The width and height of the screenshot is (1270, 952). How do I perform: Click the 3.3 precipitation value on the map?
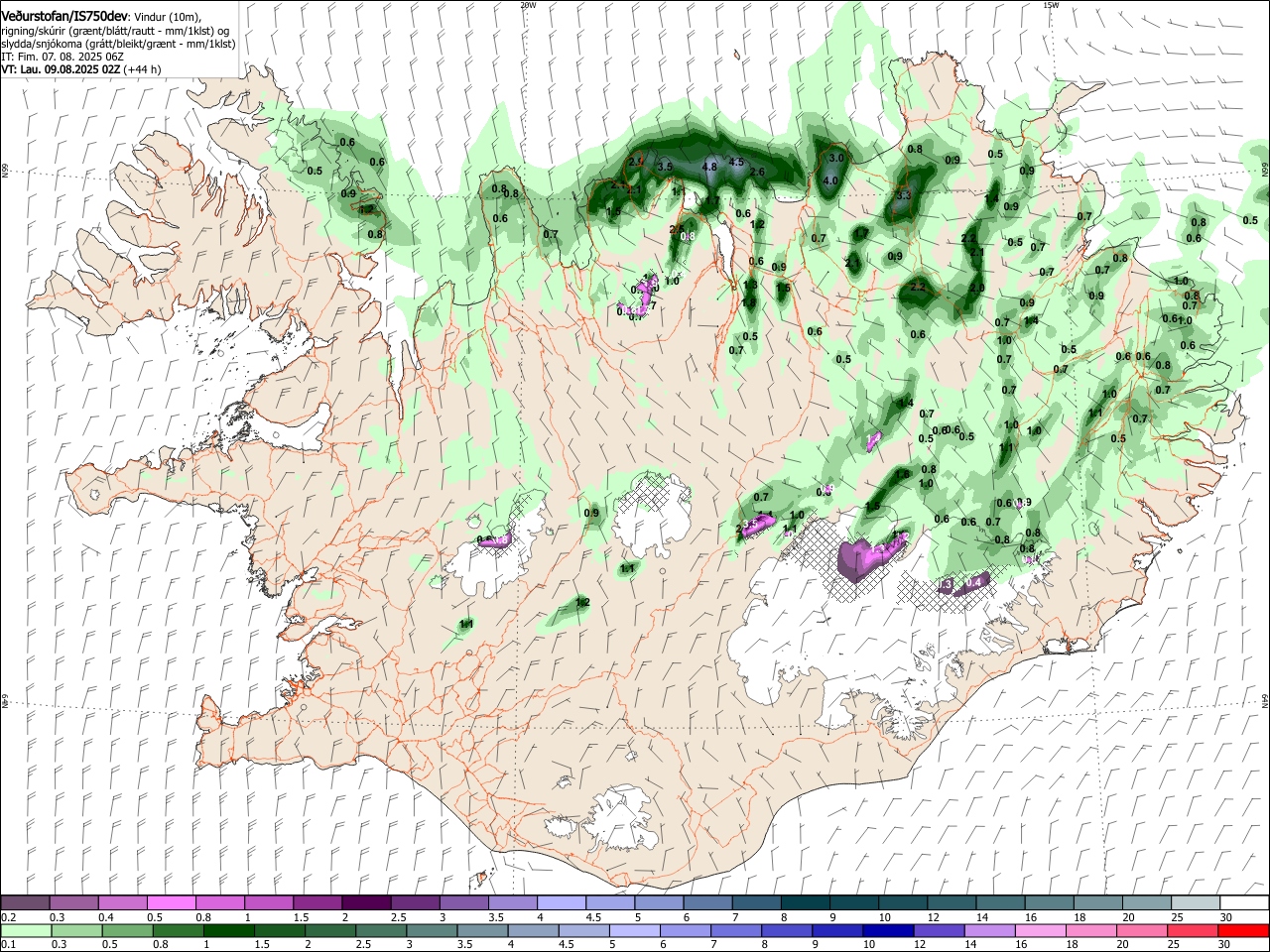pos(904,195)
